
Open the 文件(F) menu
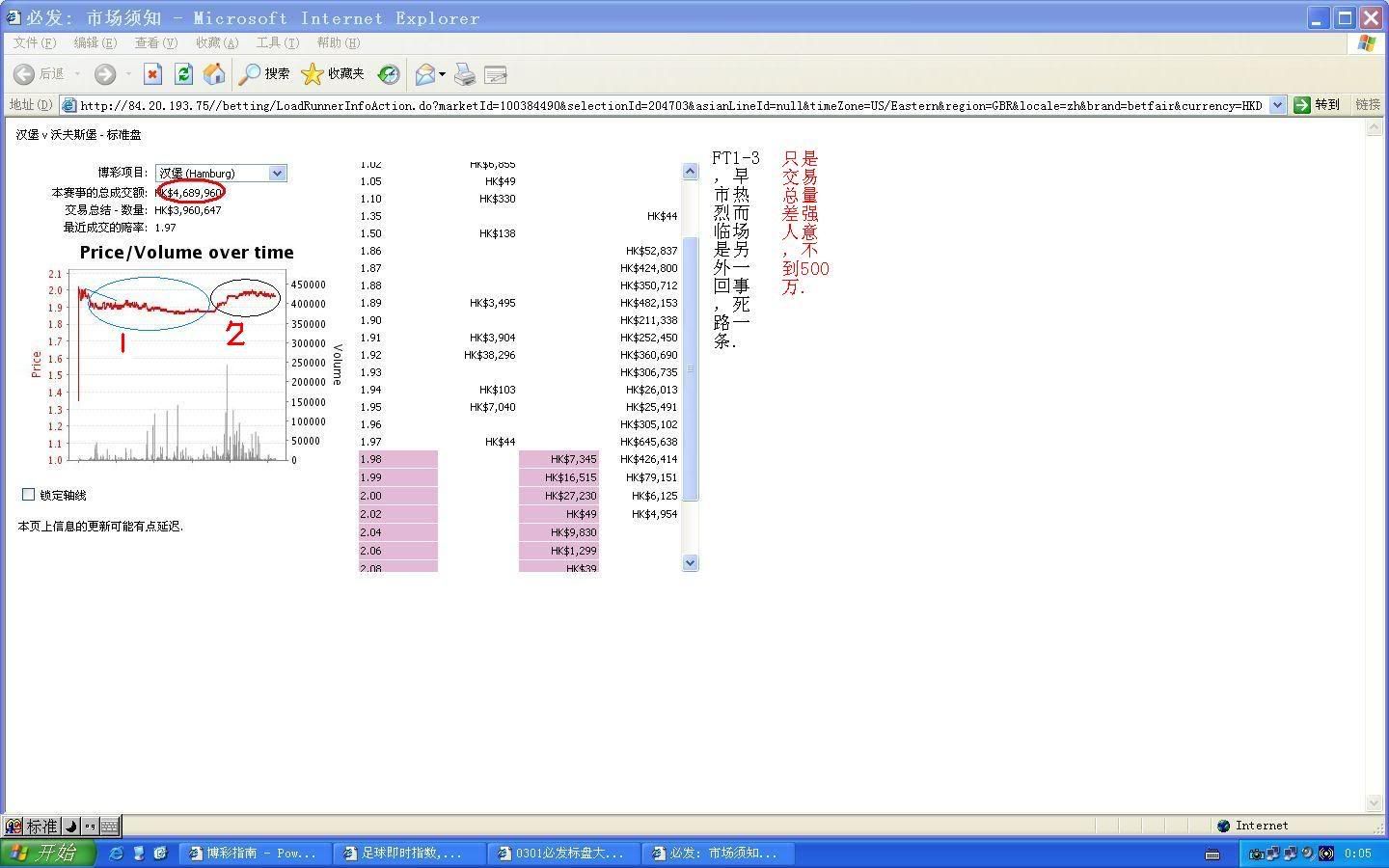pyautogui.click(x=34, y=42)
